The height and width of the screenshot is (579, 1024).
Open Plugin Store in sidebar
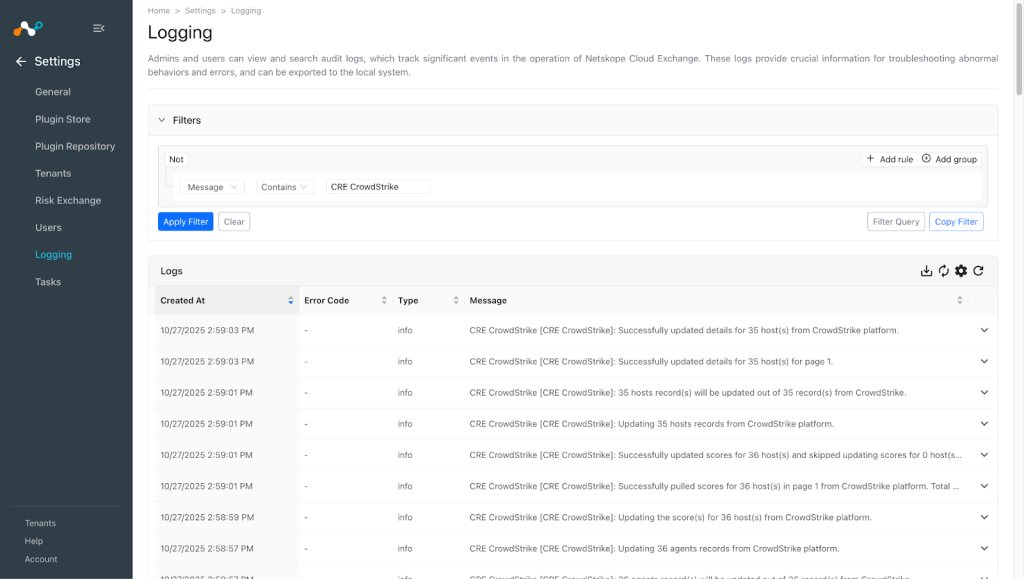tap(63, 119)
